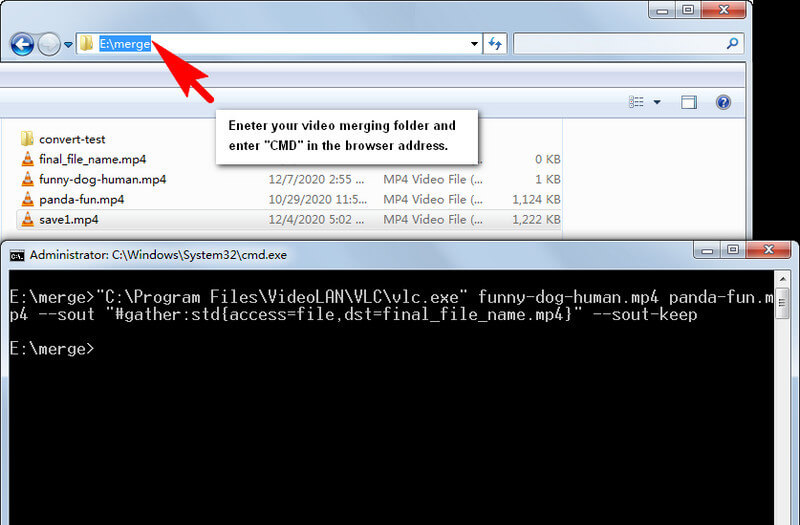Screen dimensions: 800x525
Task: Click the E:\merge> prompt line in cmd
Action: click(52, 349)
